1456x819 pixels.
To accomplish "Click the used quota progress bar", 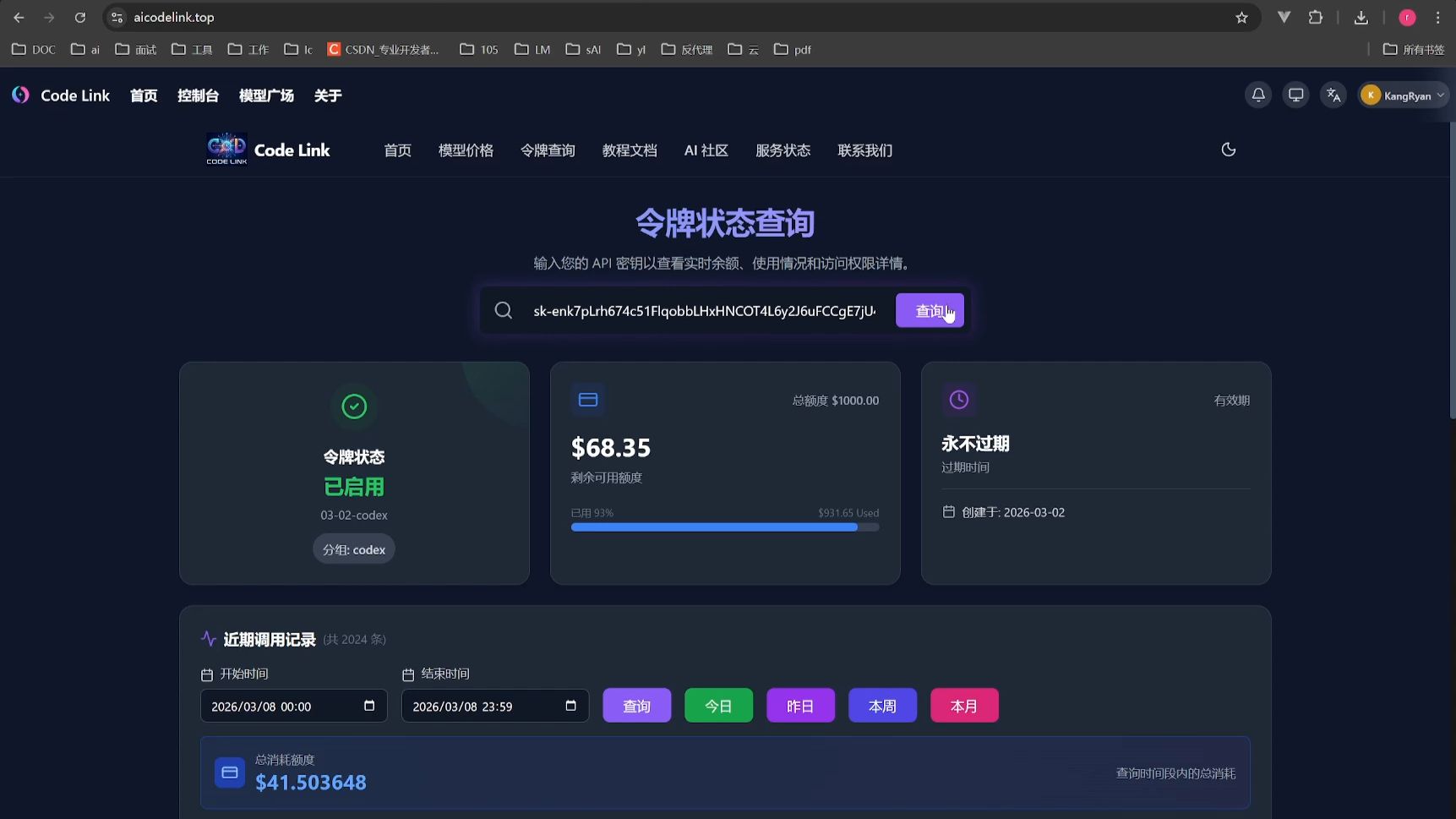I will 725,527.
